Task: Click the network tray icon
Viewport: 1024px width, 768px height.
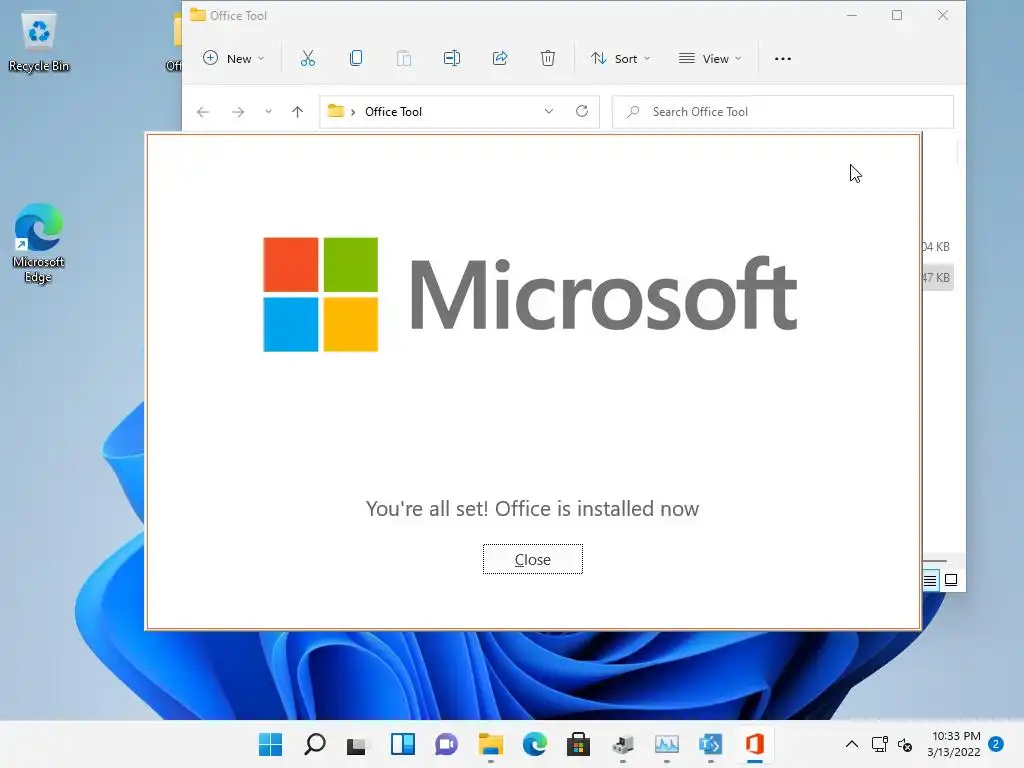Action: tap(880, 744)
